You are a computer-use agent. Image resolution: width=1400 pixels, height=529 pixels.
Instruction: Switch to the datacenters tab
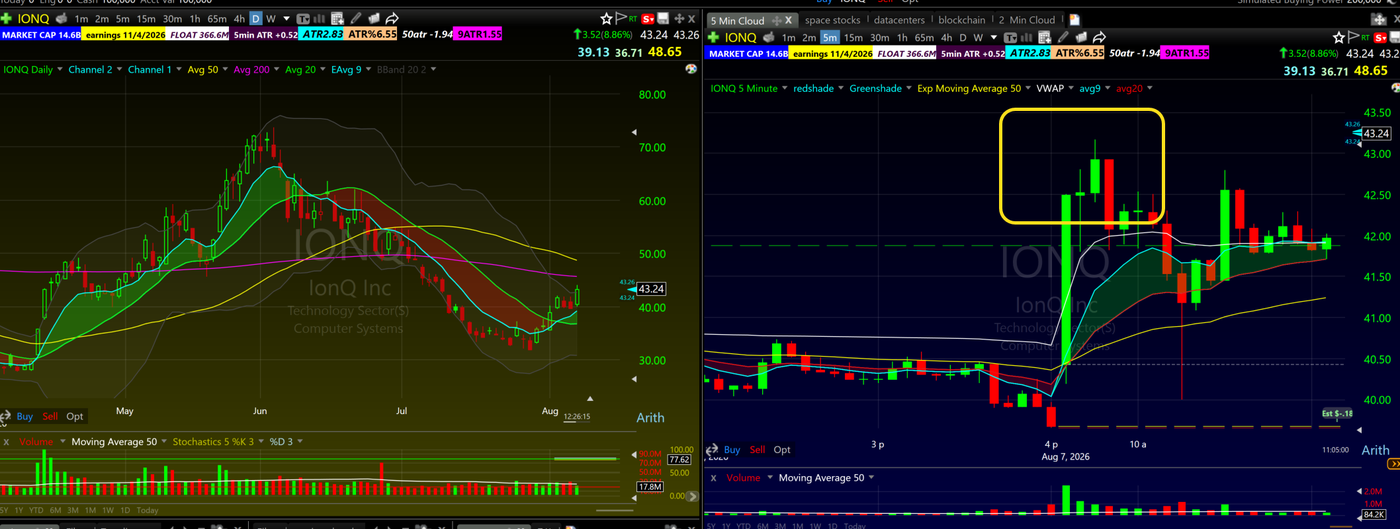pyautogui.click(x=899, y=20)
